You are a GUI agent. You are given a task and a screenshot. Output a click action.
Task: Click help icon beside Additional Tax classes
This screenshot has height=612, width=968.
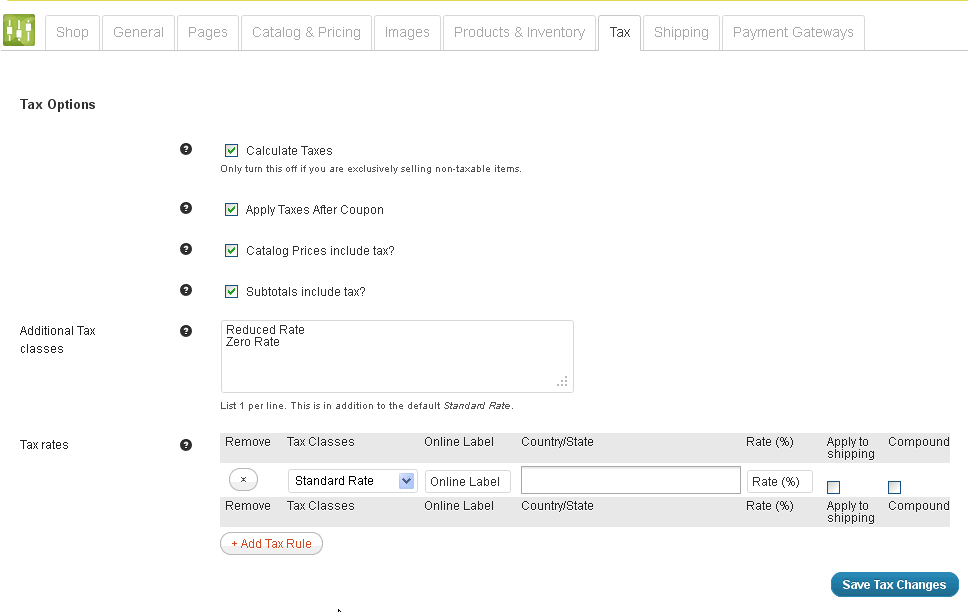186,331
